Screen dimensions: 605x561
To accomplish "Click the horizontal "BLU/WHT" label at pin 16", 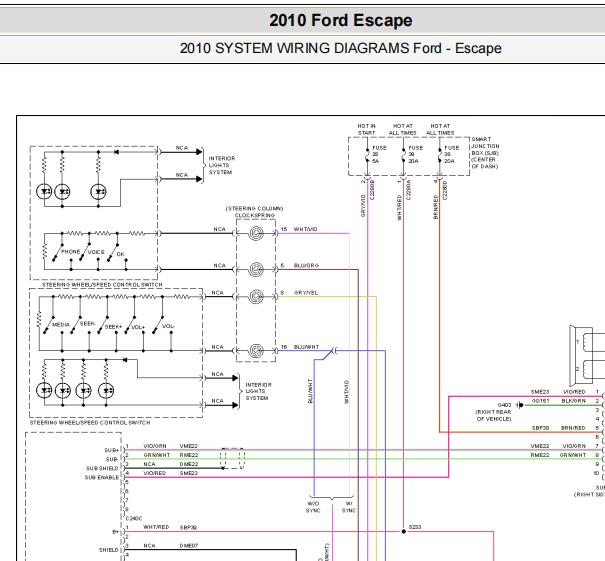I will click(x=306, y=347).
